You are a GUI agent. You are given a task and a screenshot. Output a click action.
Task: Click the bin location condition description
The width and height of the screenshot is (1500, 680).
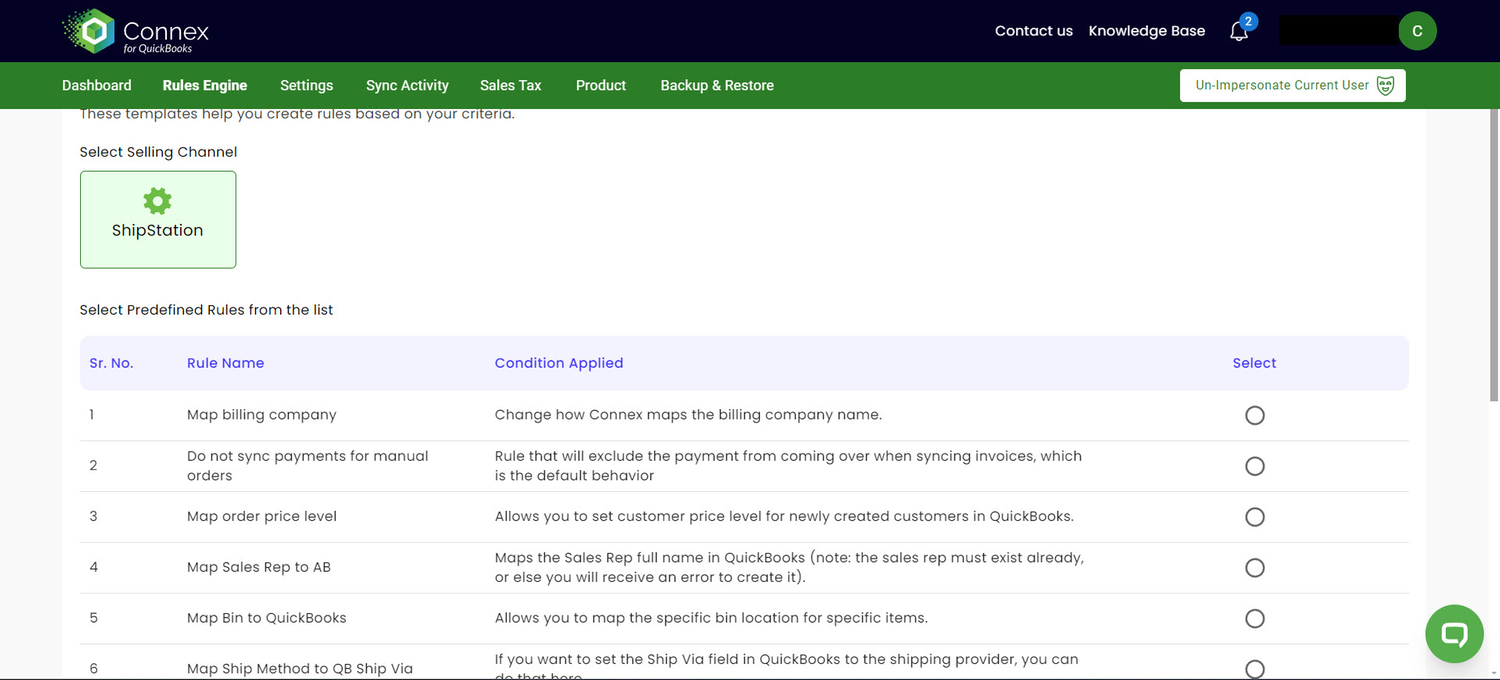coord(711,619)
